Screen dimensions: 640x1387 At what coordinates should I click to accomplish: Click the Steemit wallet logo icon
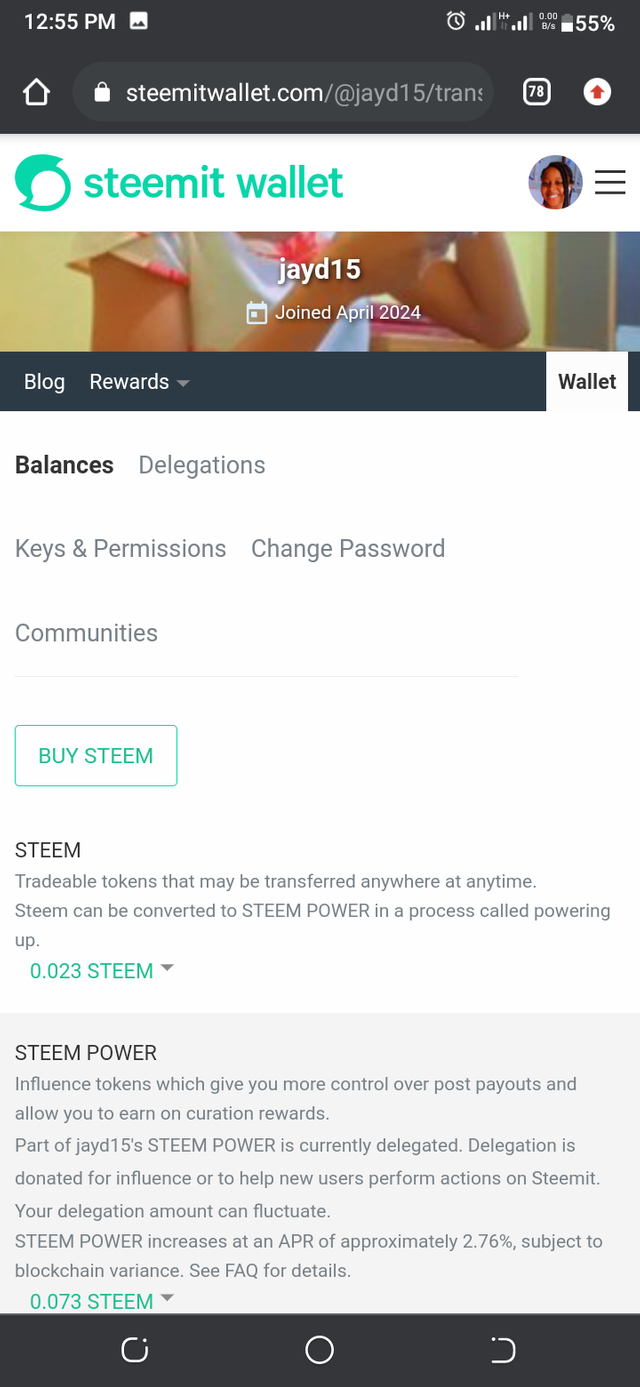click(x=43, y=183)
